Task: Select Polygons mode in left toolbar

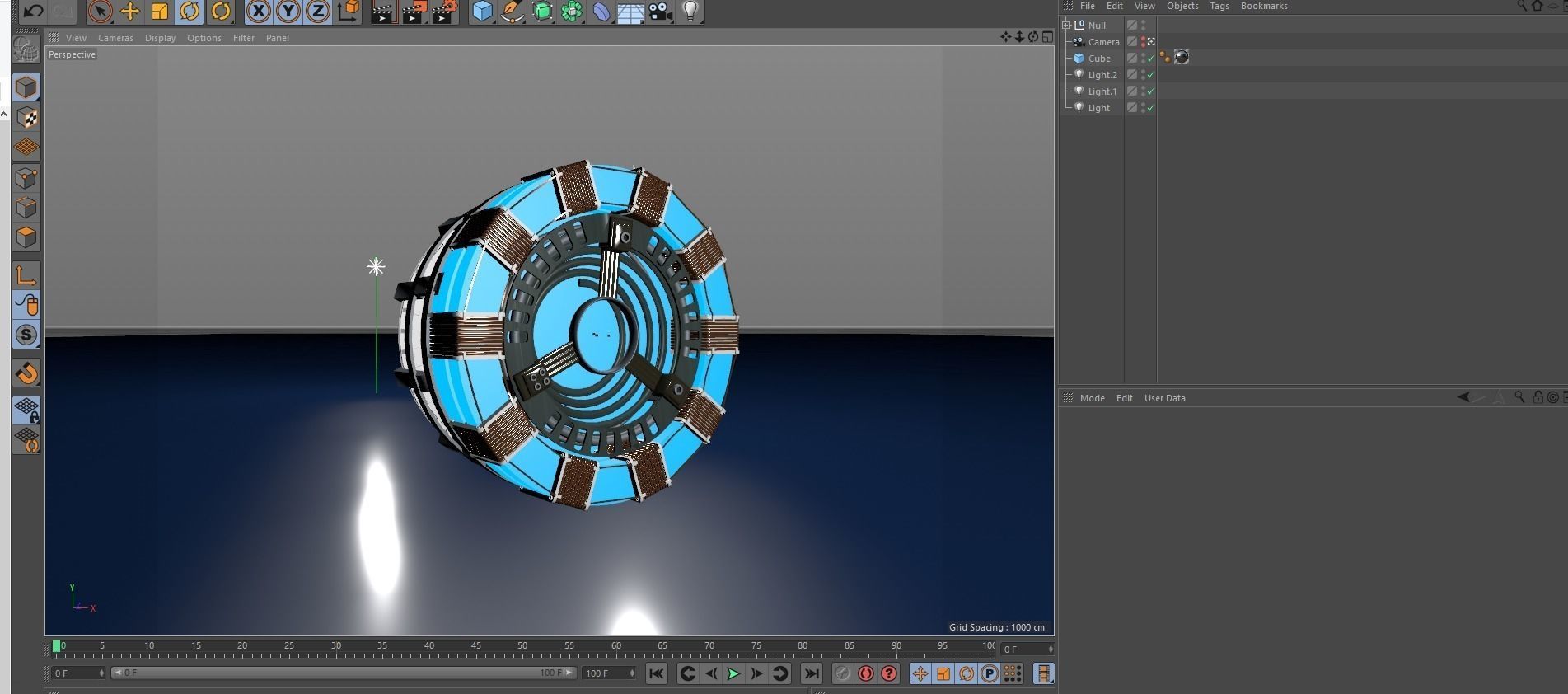Action: (x=26, y=237)
